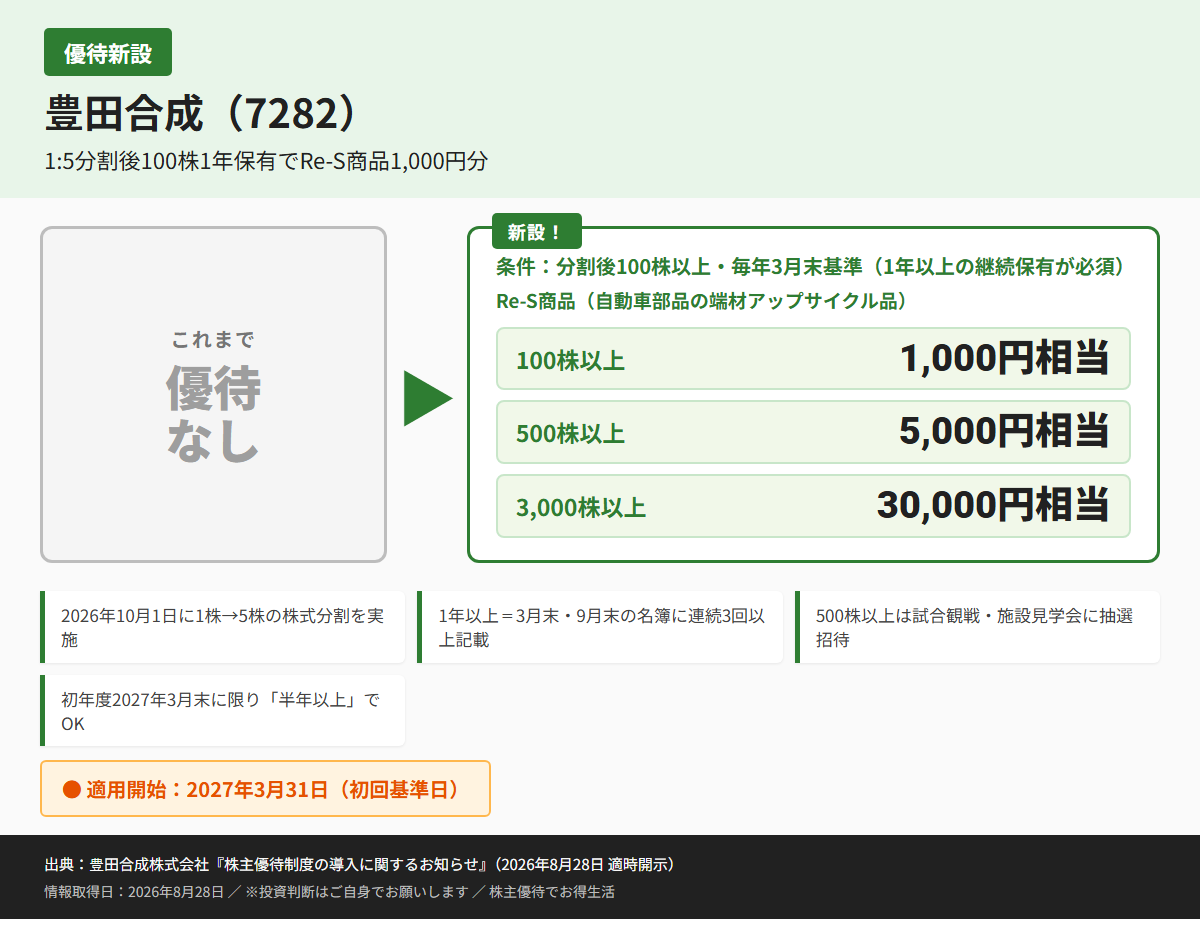Screen dimensions: 1200x936
Task: Select the 3,000株以上 30,000円相当 row
Action: (x=813, y=506)
